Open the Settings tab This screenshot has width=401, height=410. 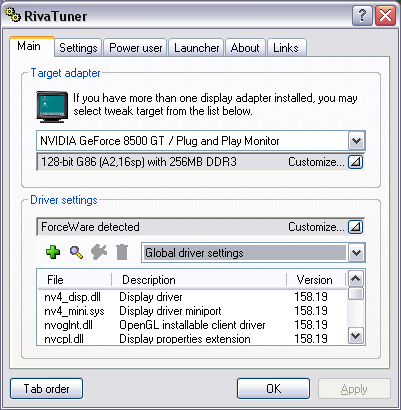click(78, 48)
